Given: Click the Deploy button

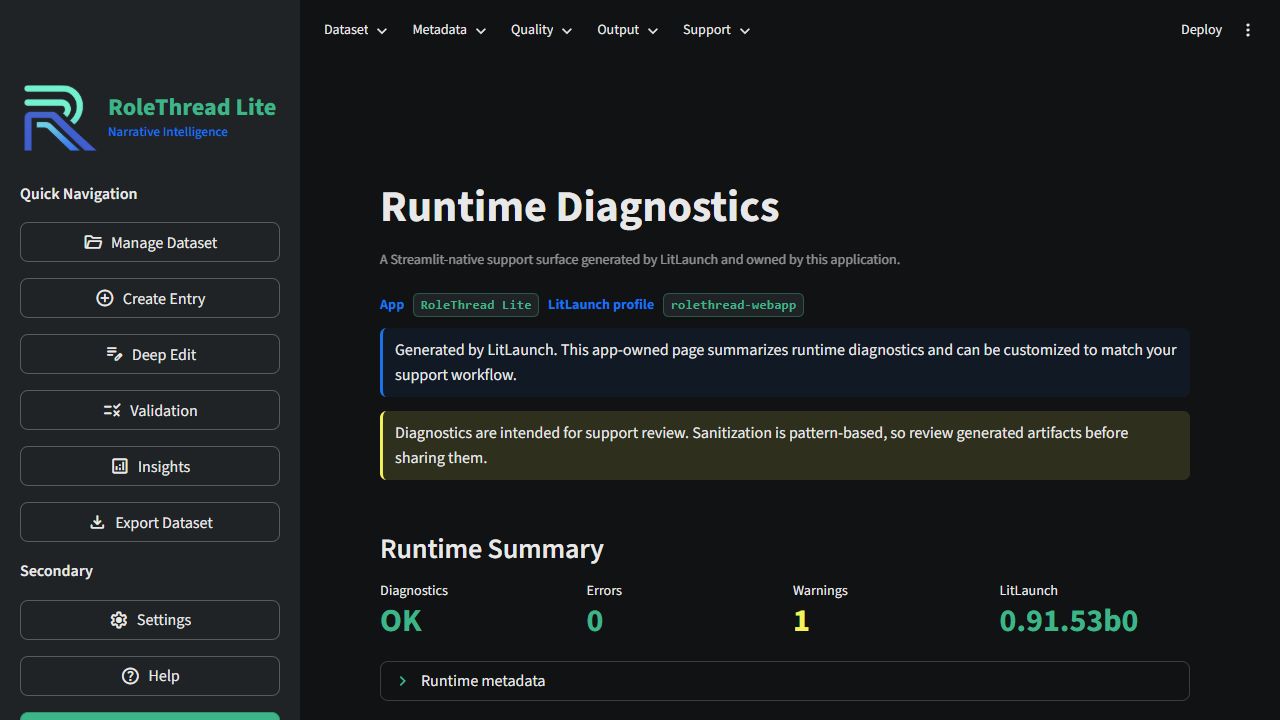Looking at the screenshot, I should (1201, 30).
